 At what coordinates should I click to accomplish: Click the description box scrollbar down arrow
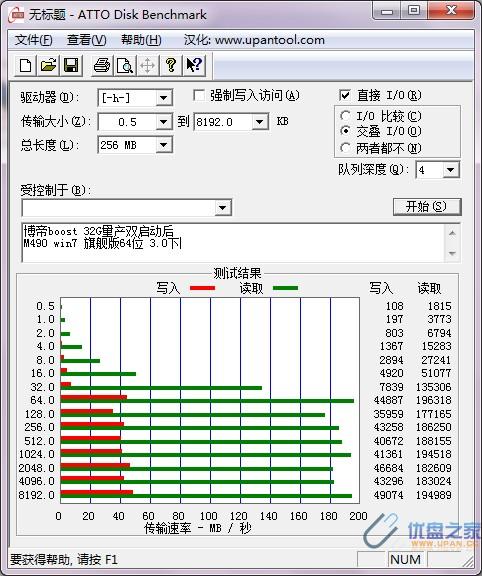coord(452,253)
